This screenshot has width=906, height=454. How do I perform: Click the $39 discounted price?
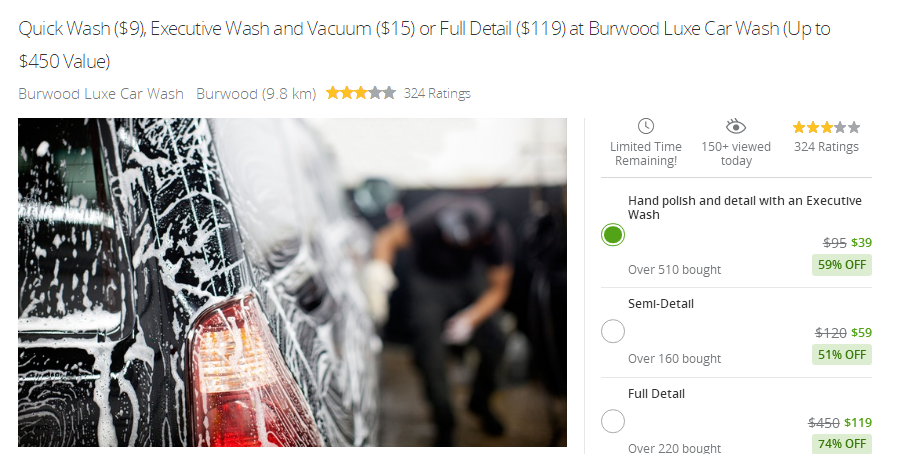(862, 243)
